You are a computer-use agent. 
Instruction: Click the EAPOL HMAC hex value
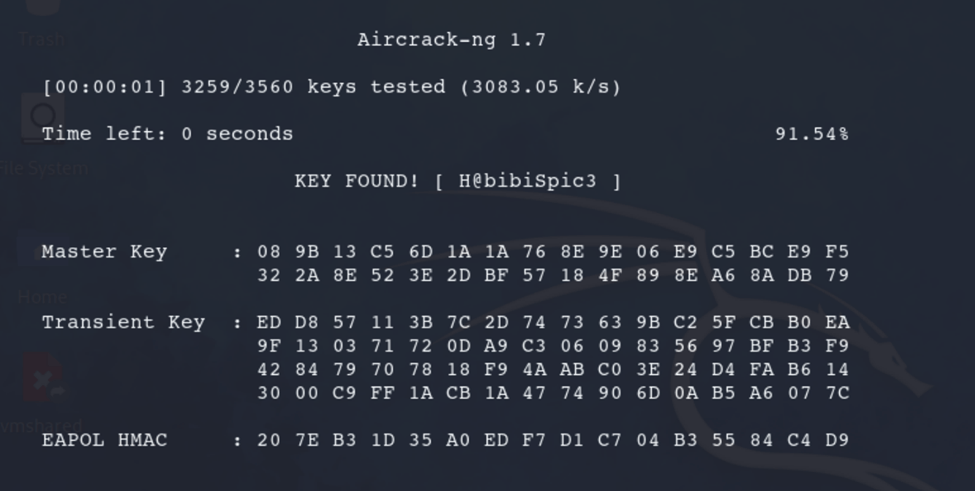click(x=553, y=440)
